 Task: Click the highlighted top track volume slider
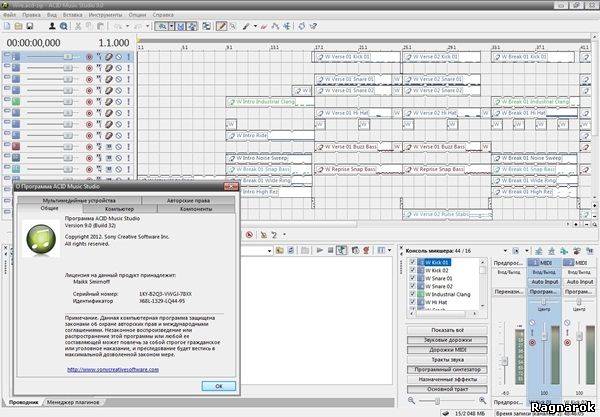point(68,57)
